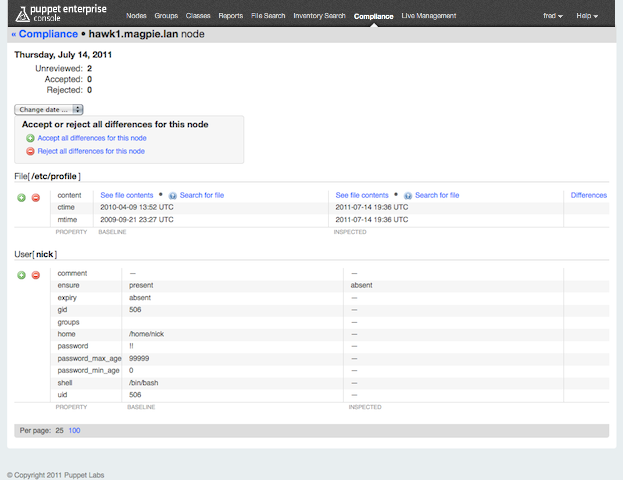Click inspected ensure value absent
Image resolution: width=623 pixels, height=480 pixels.
(362, 285)
